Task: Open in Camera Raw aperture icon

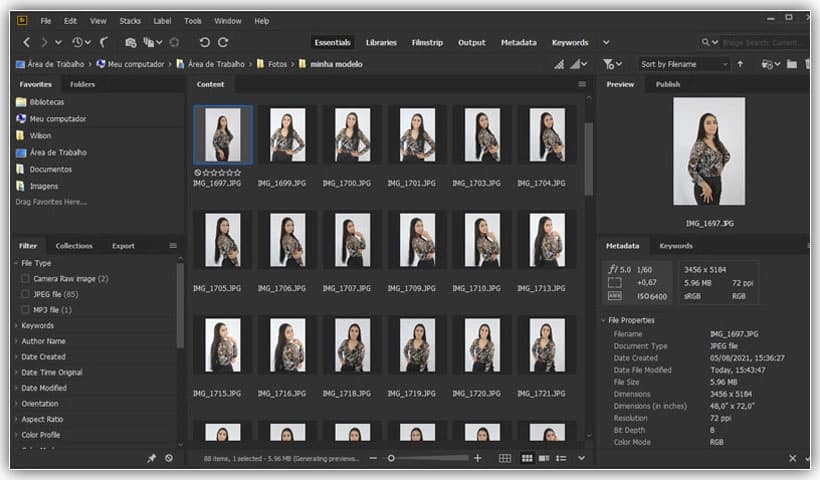Action: tap(174, 42)
